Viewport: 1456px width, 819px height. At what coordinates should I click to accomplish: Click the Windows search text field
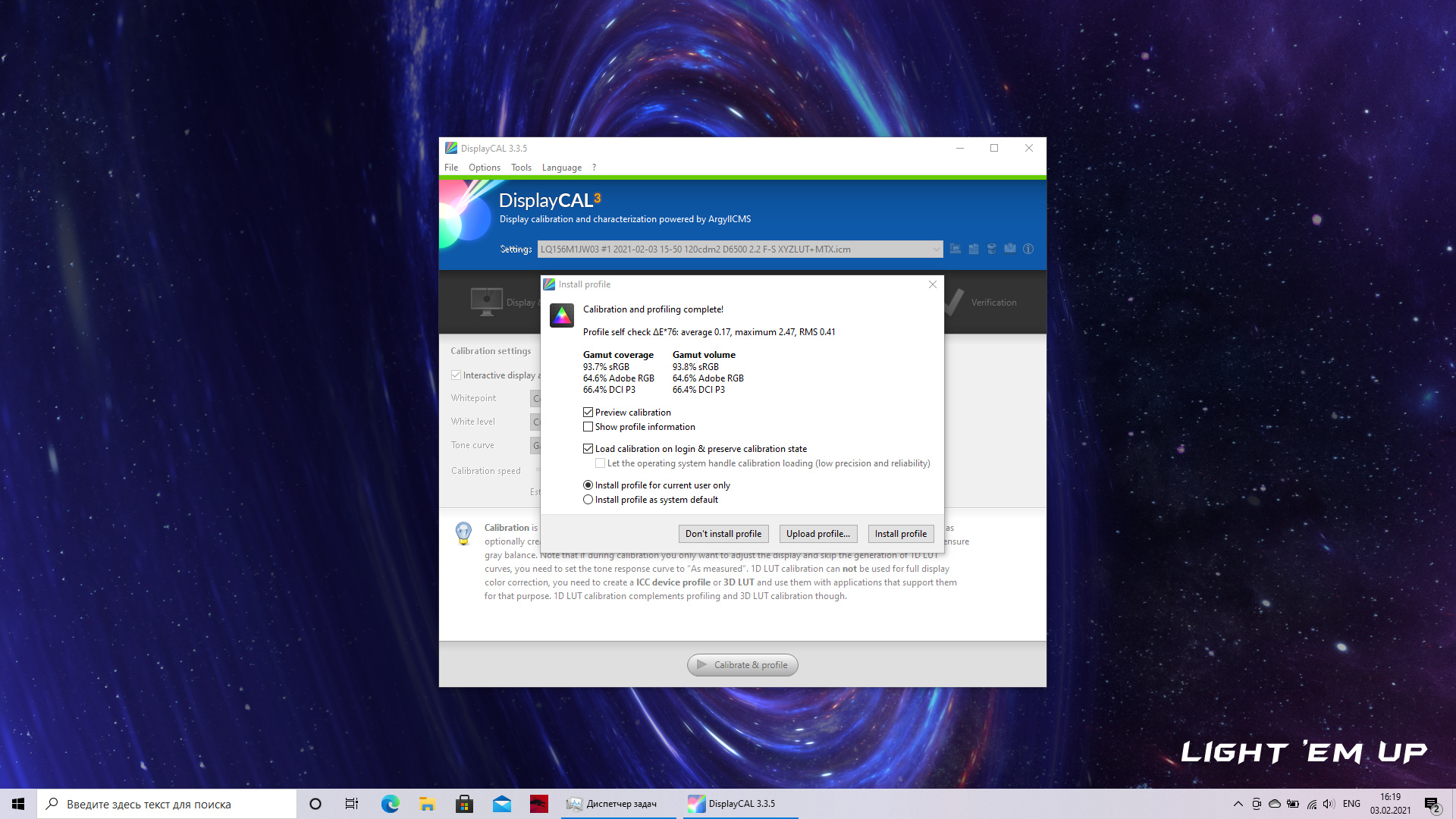(174, 804)
